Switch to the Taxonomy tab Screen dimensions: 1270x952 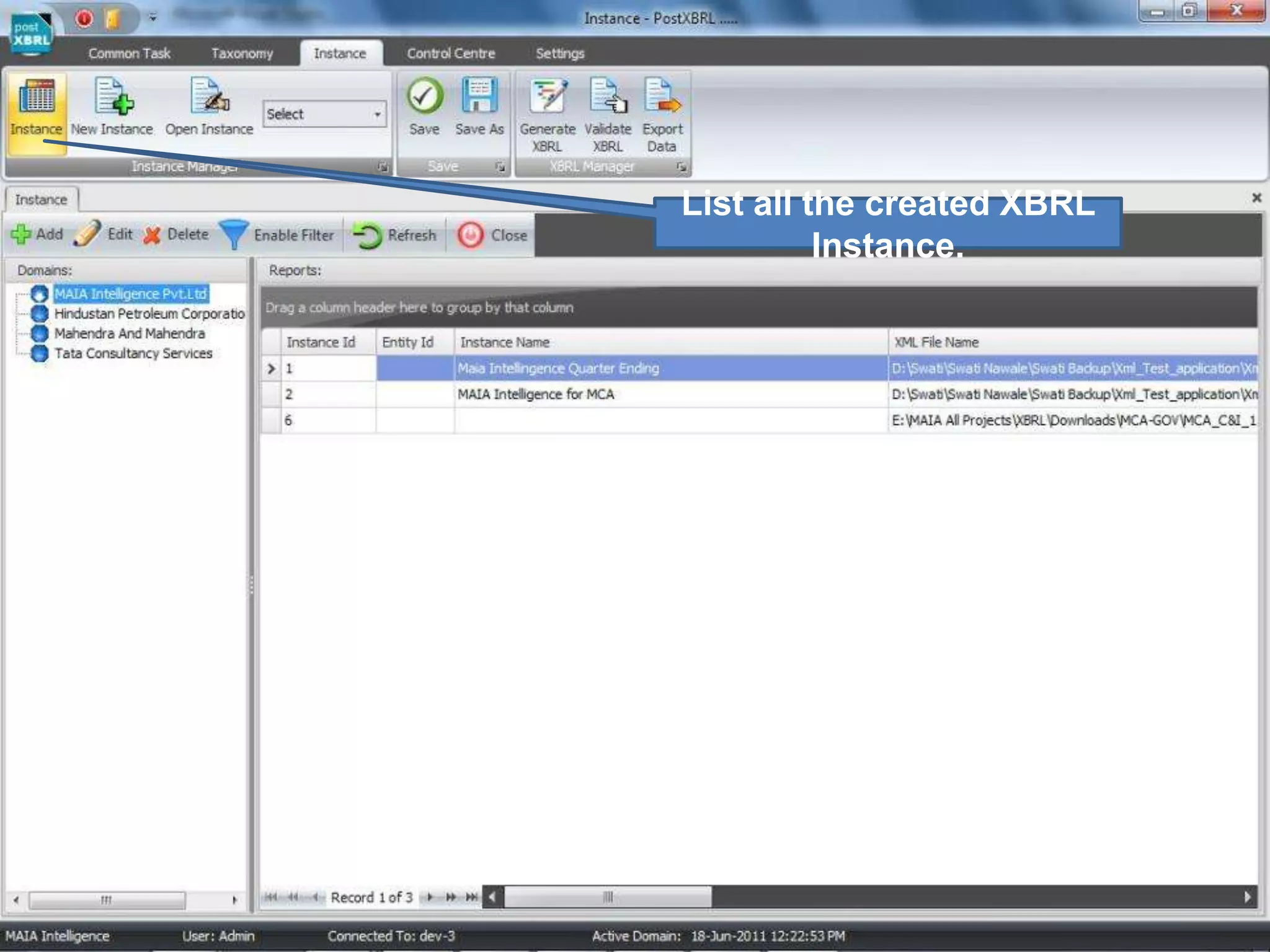pos(242,53)
